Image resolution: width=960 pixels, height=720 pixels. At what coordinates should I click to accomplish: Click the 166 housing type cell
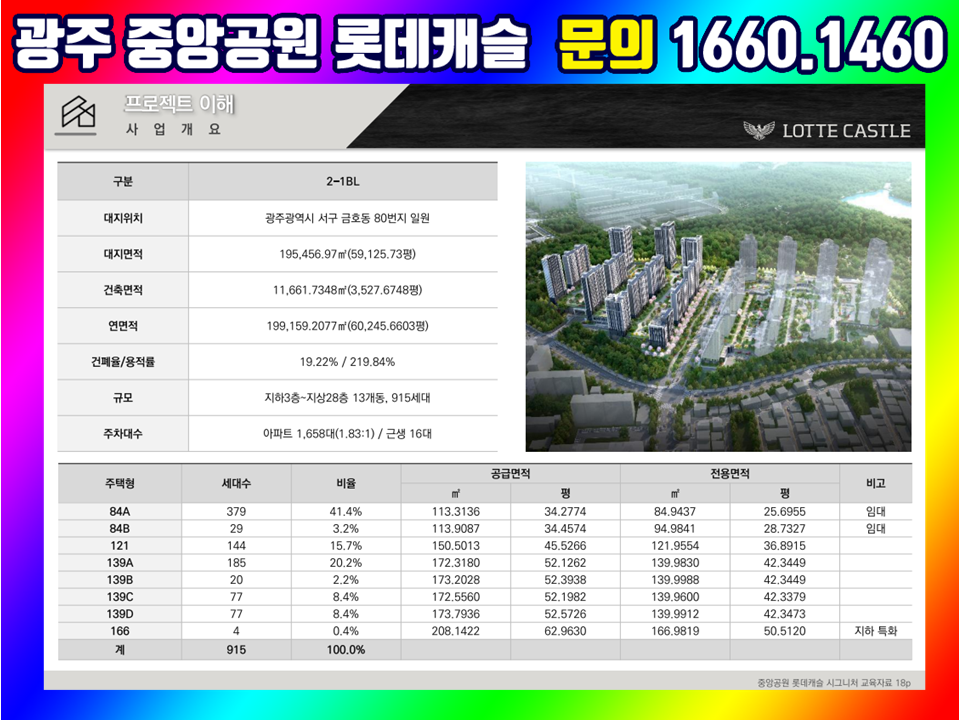120,631
